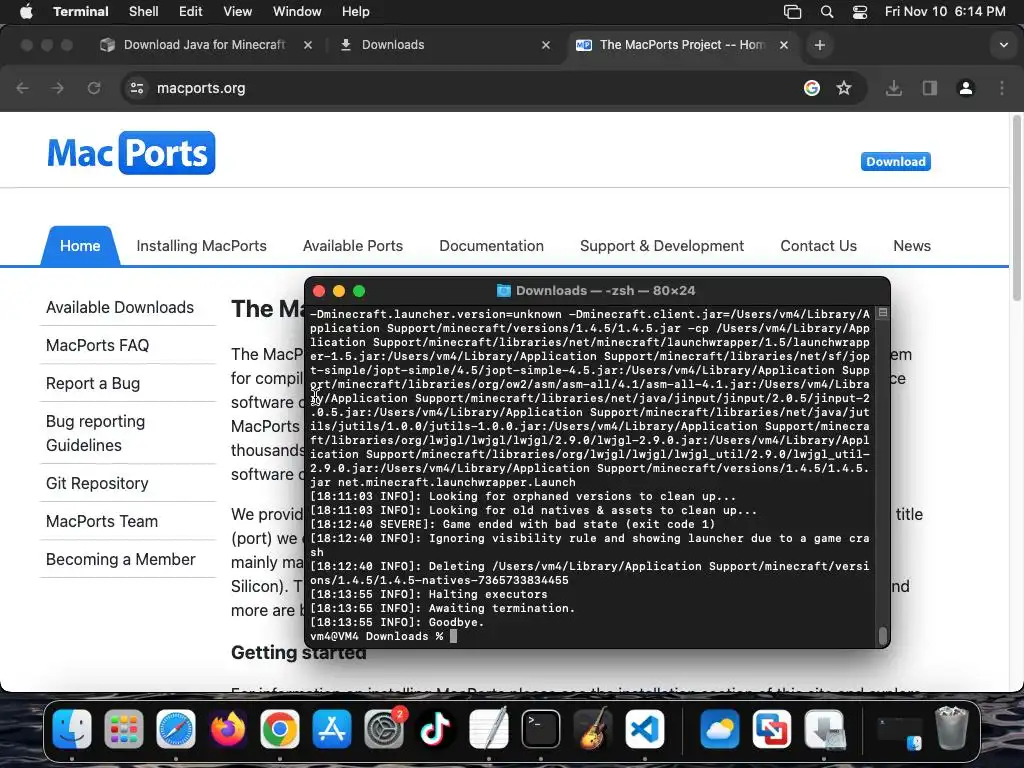The image size is (1024, 768).
Task: Open the View menu
Action: tap(237, 11)
